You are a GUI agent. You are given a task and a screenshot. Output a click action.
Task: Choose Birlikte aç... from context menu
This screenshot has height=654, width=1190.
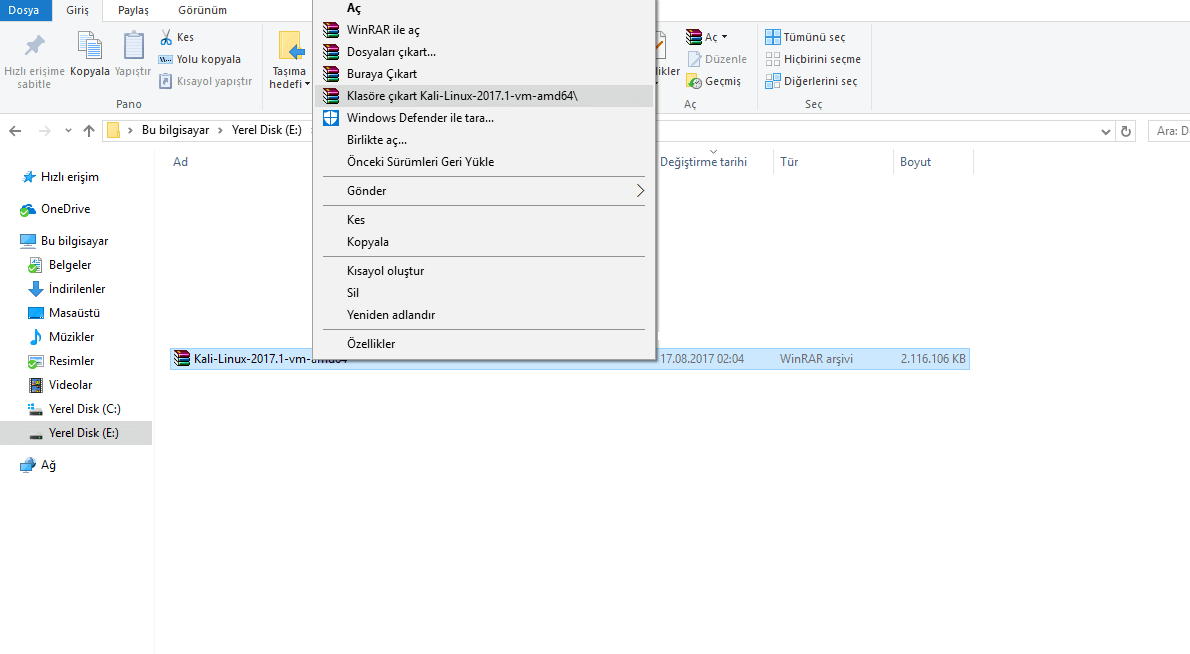[483, 140]
